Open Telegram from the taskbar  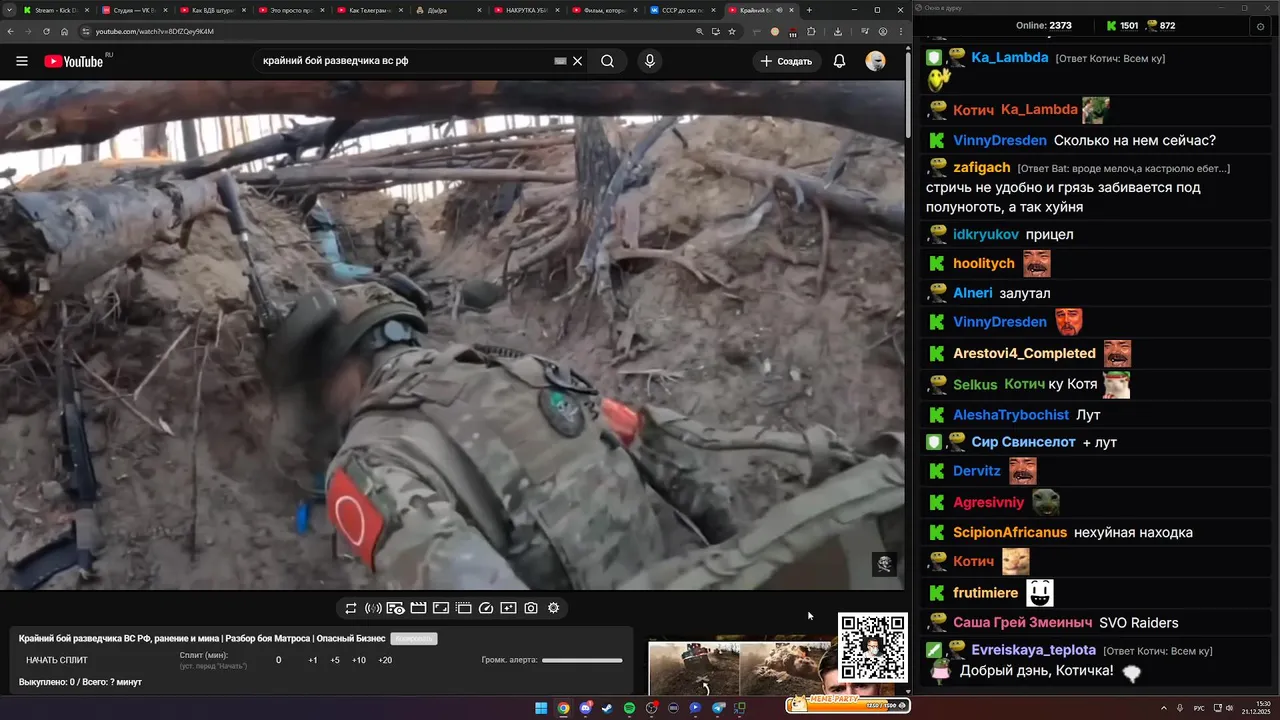point(717,708)
